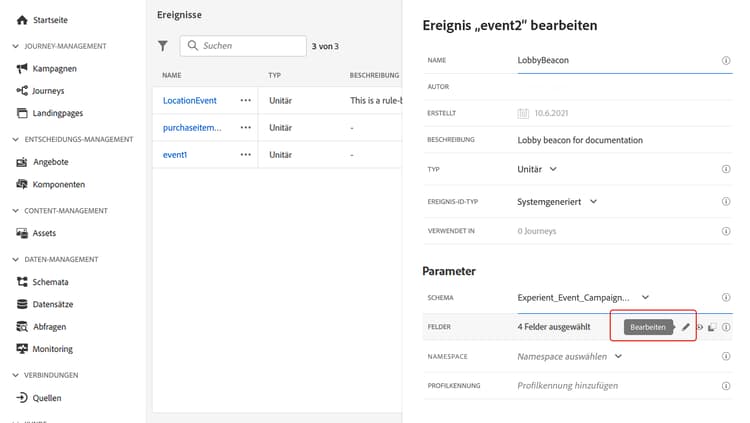750x423 pixels.
Task: Click the copy payload icon in Felder row
Action: [712, 327]
